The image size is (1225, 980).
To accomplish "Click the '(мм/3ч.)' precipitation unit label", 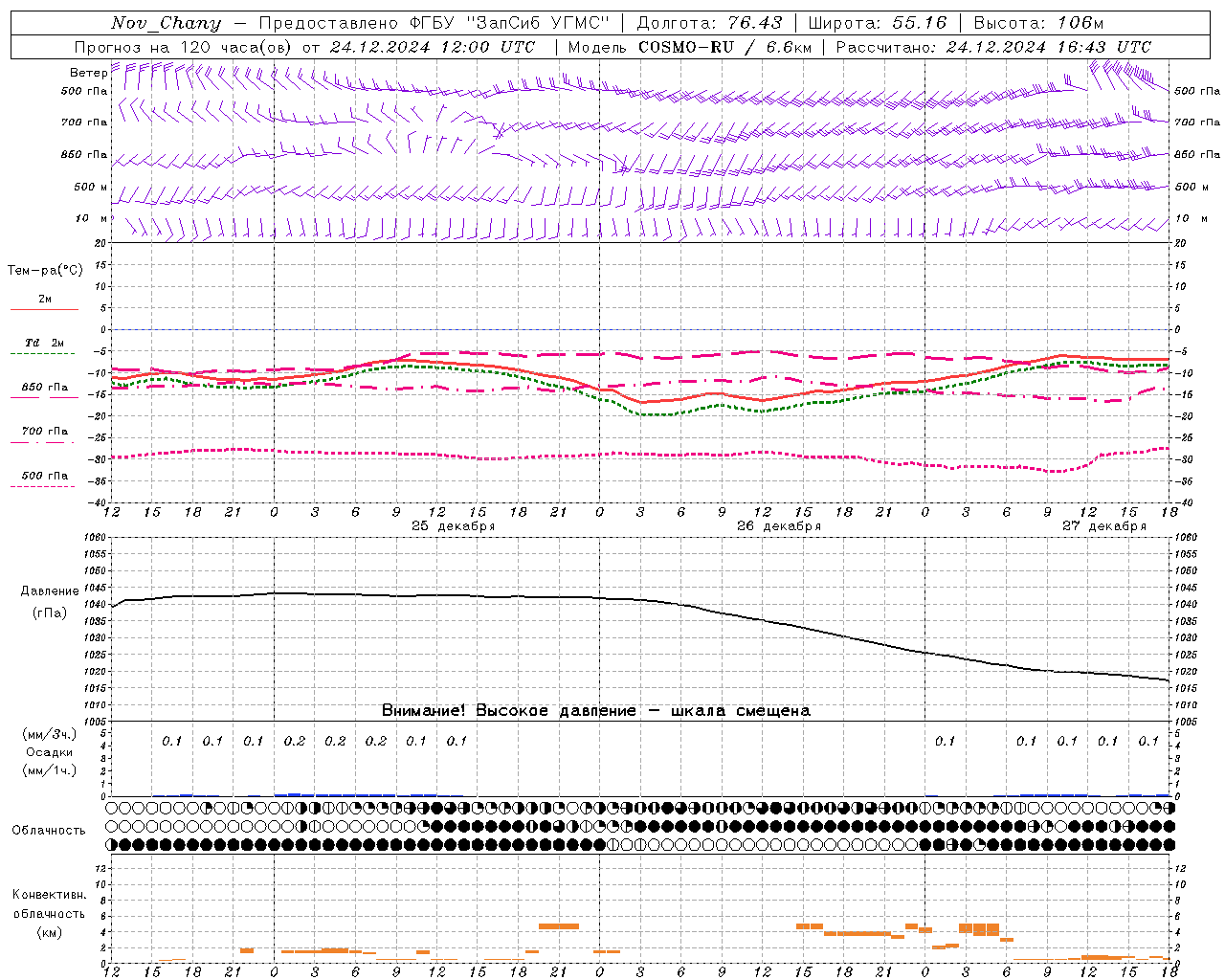I will [x=50, y=734].
